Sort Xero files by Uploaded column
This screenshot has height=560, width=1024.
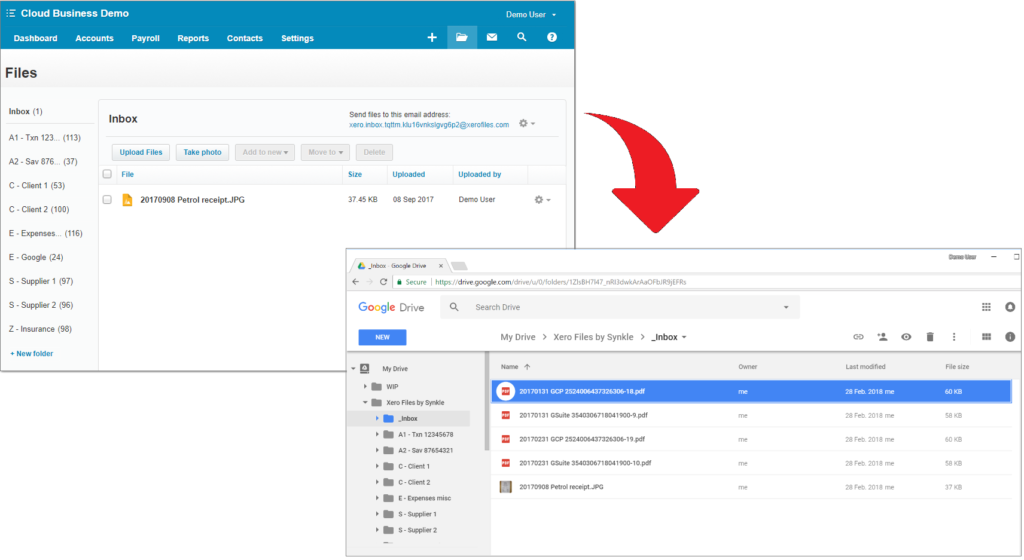click(x=408, y=174)
